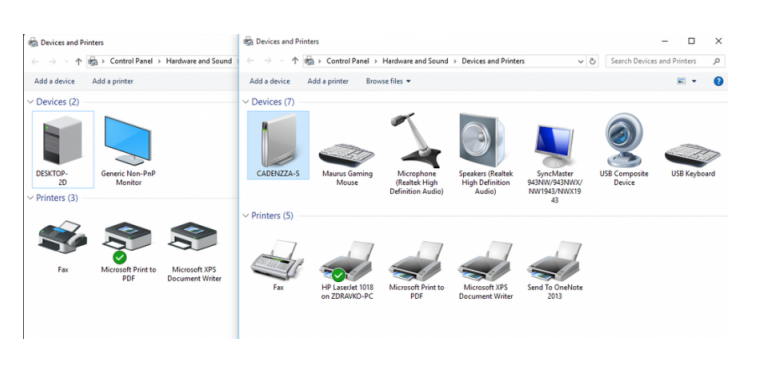Select HP LaserJet 1018 on ZDRAVKO-PC printer
760x380 pixels.
tap(347, 270)
